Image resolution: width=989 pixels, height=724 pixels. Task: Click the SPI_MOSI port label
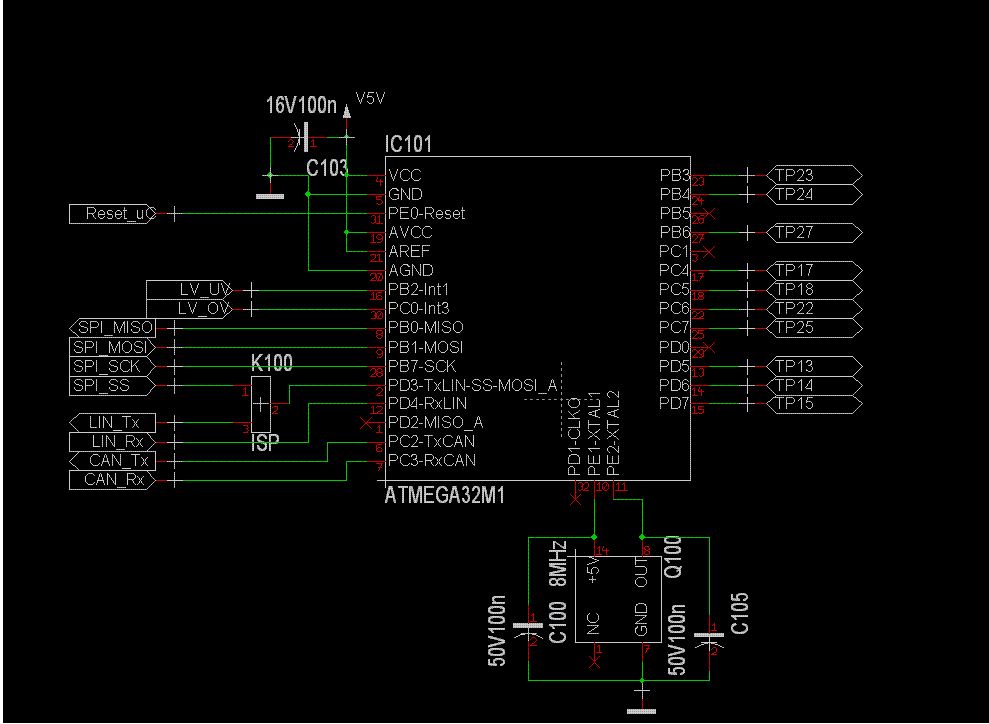click(112, 347)
